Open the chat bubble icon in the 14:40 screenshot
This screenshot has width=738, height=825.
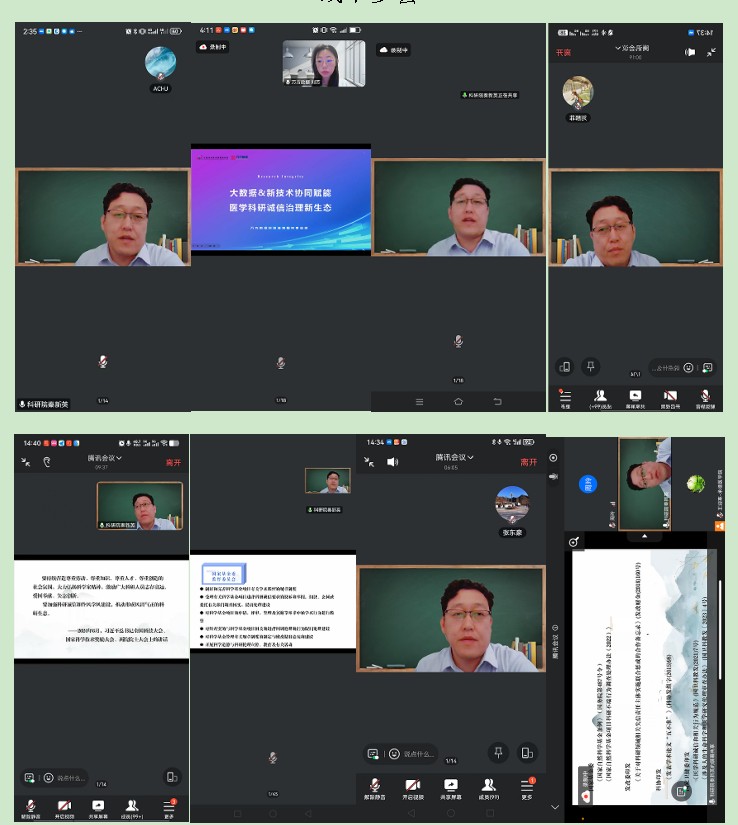[29, 777]
